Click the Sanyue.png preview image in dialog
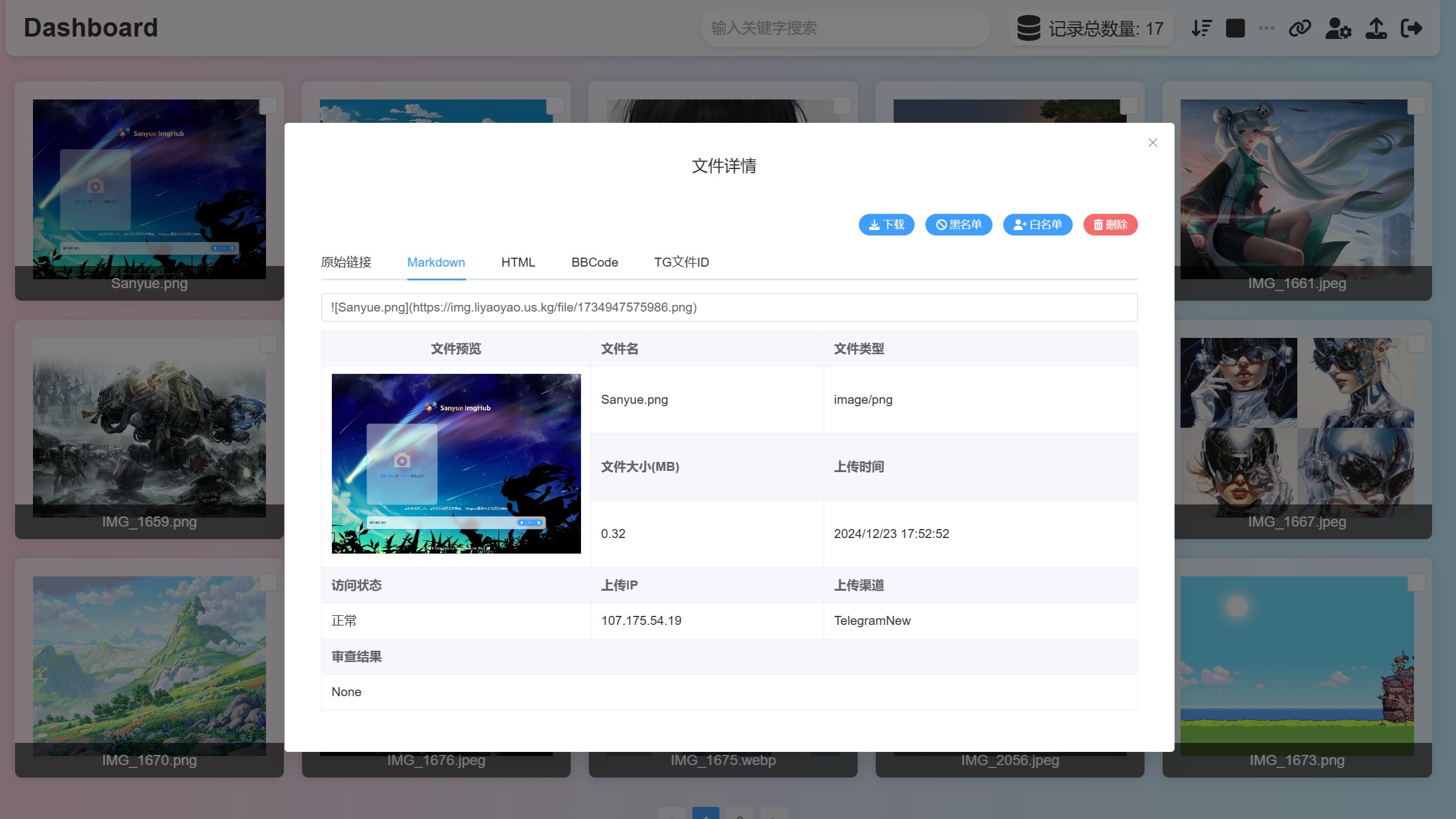This screenshot has height=819, width=1456. (456, 464)
